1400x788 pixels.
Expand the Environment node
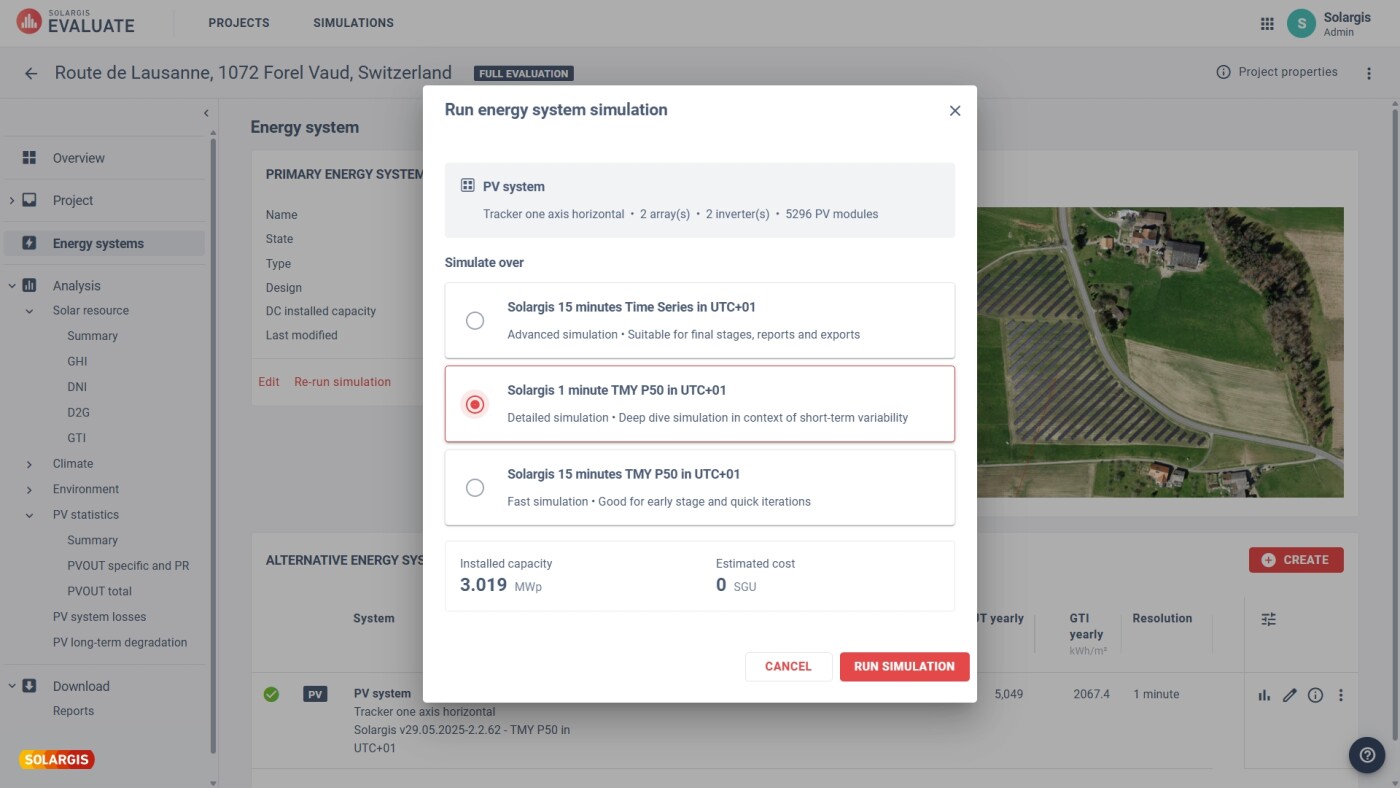pyautogui.click(x=30, y=490)
